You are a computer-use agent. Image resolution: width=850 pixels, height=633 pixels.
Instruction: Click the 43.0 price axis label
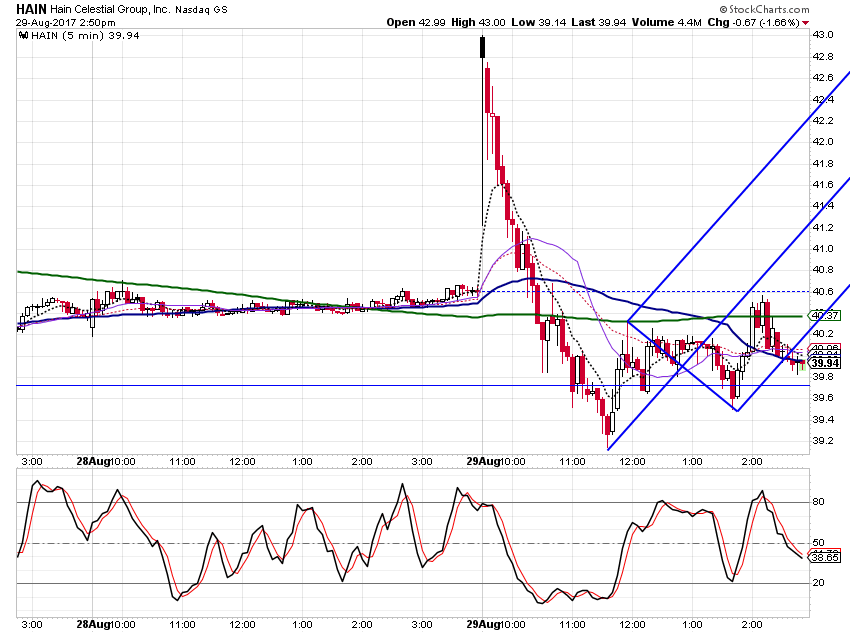(823, 35)
